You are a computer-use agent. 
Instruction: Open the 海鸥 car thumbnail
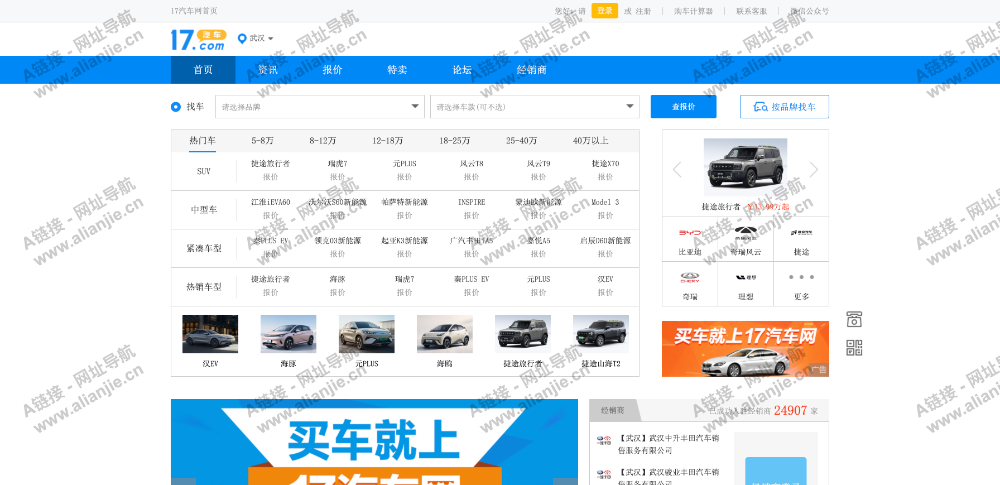(445, 334)
